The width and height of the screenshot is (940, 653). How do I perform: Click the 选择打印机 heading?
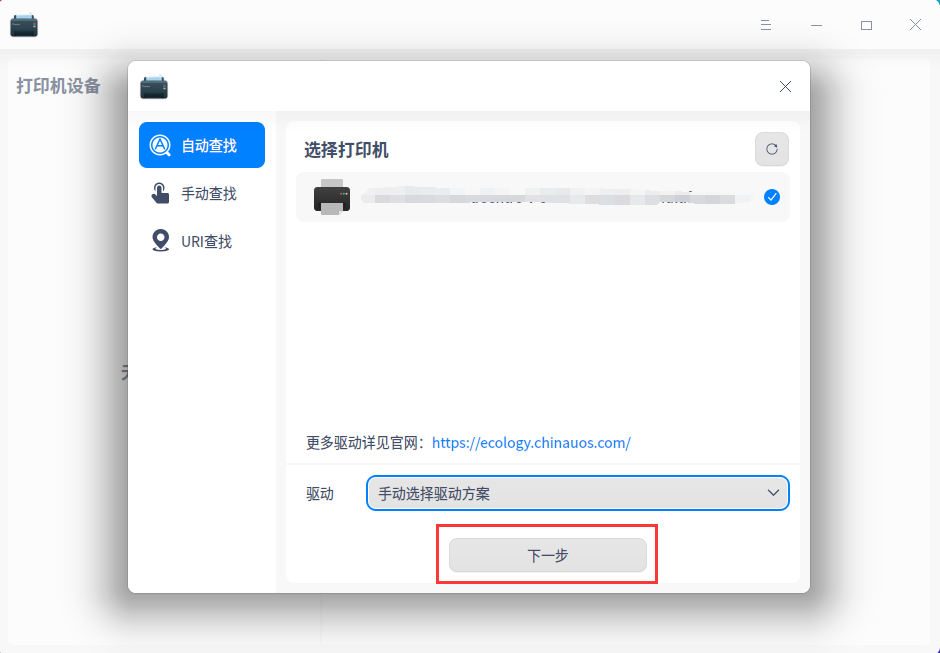[x=346, y=150]
